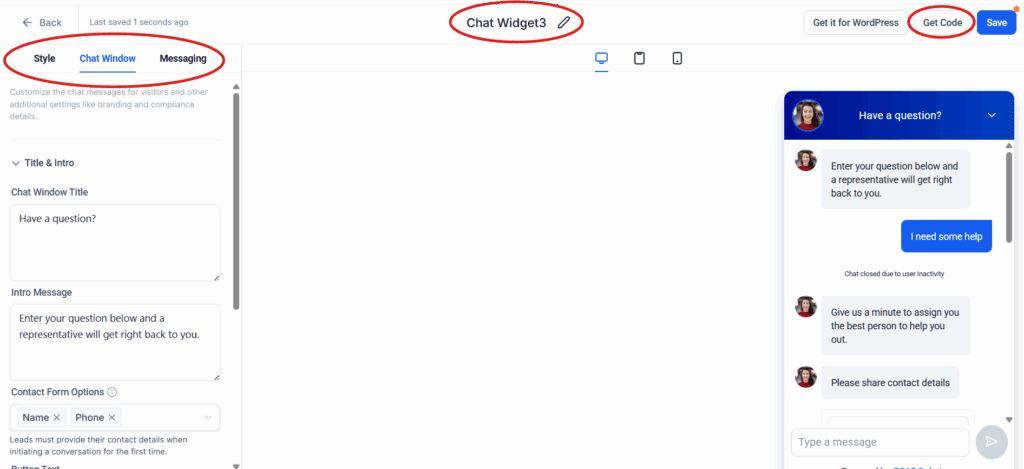Screen dimensions: 1024x469
Task: Open the Messaging tab
Action: (183, 59)
